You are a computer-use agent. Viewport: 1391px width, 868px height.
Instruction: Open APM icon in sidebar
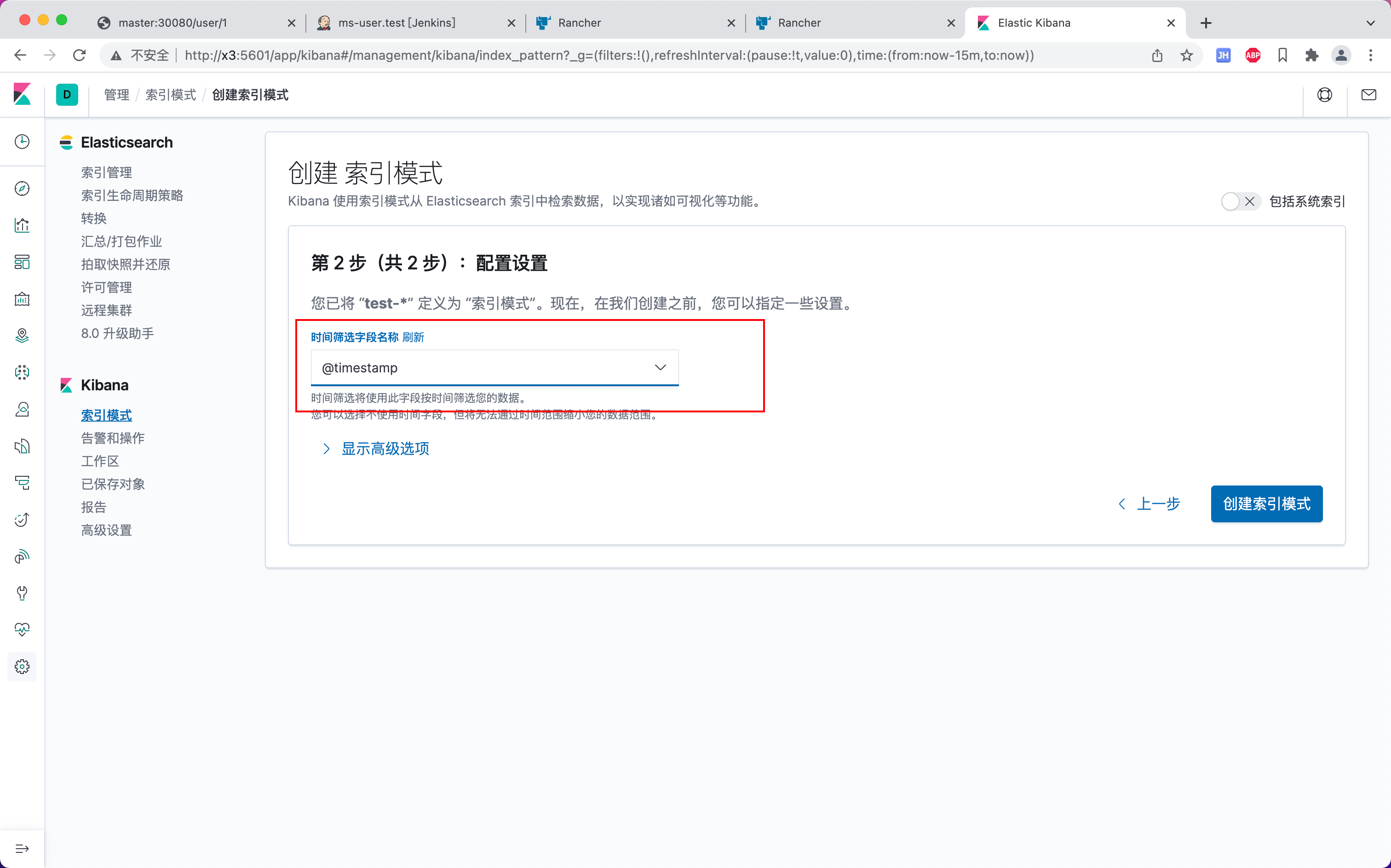[22, 483]
